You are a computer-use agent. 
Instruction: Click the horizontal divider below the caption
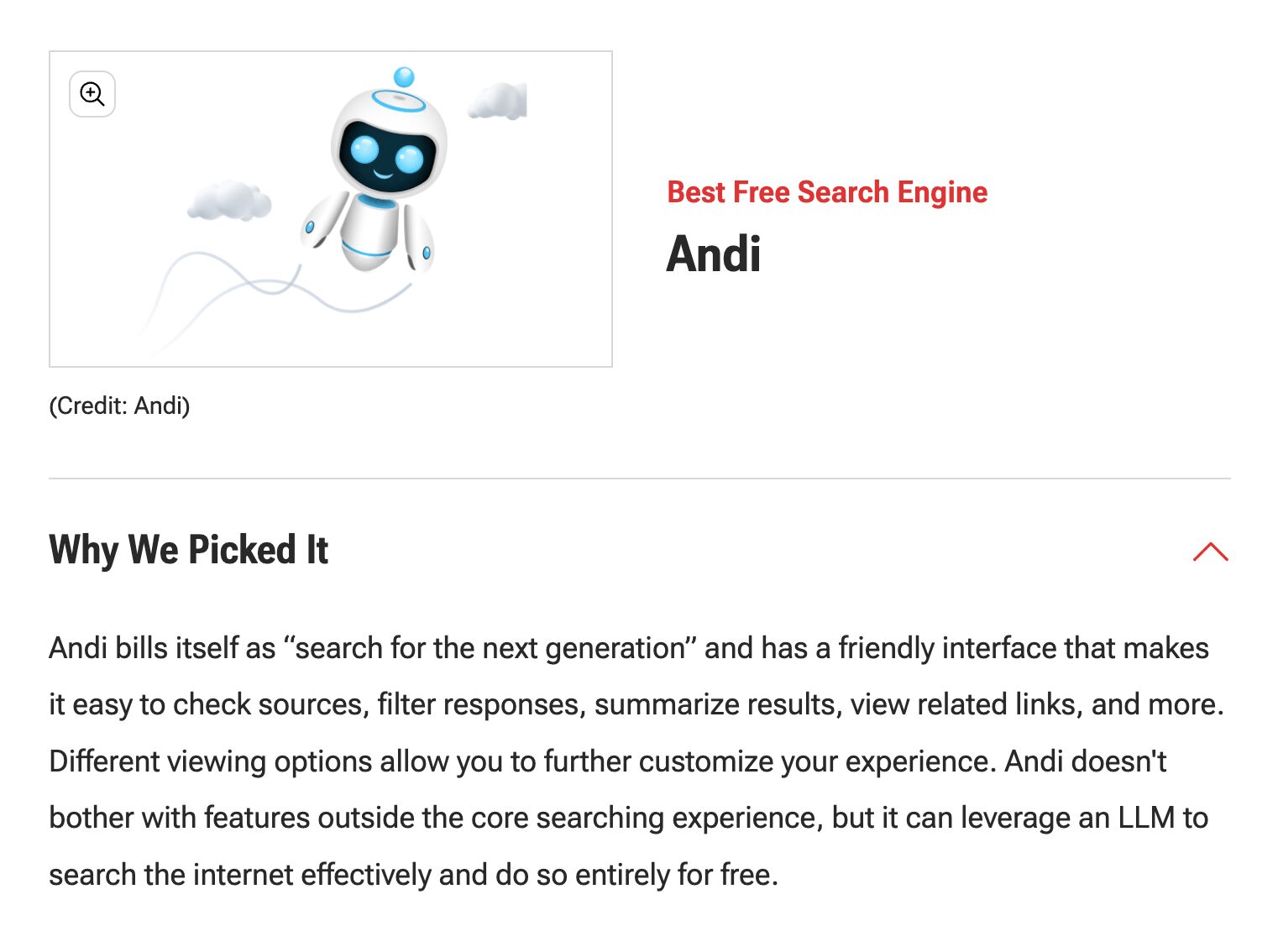[639, 479]
